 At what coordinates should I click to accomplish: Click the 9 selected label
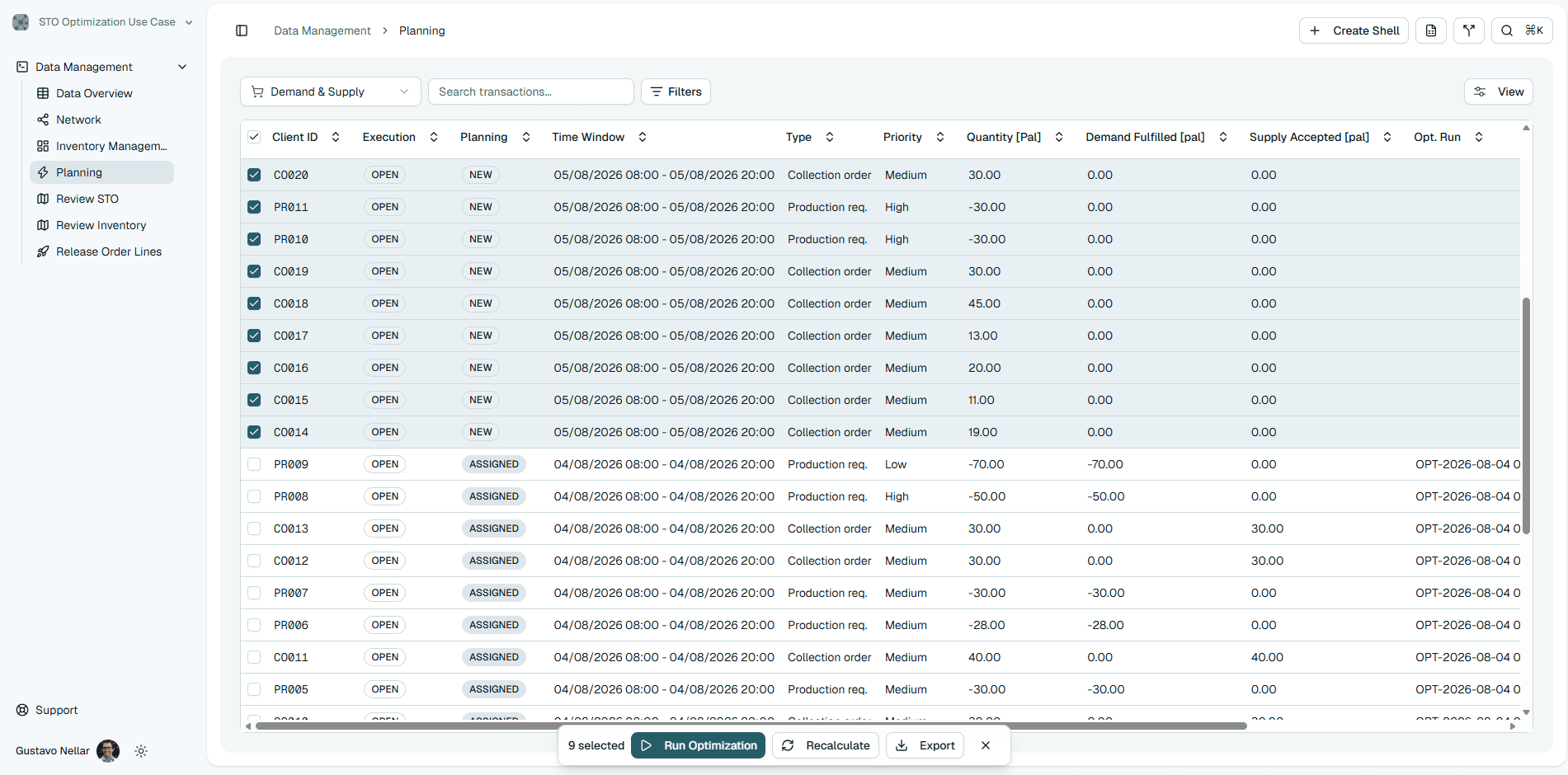coord(596,745)
